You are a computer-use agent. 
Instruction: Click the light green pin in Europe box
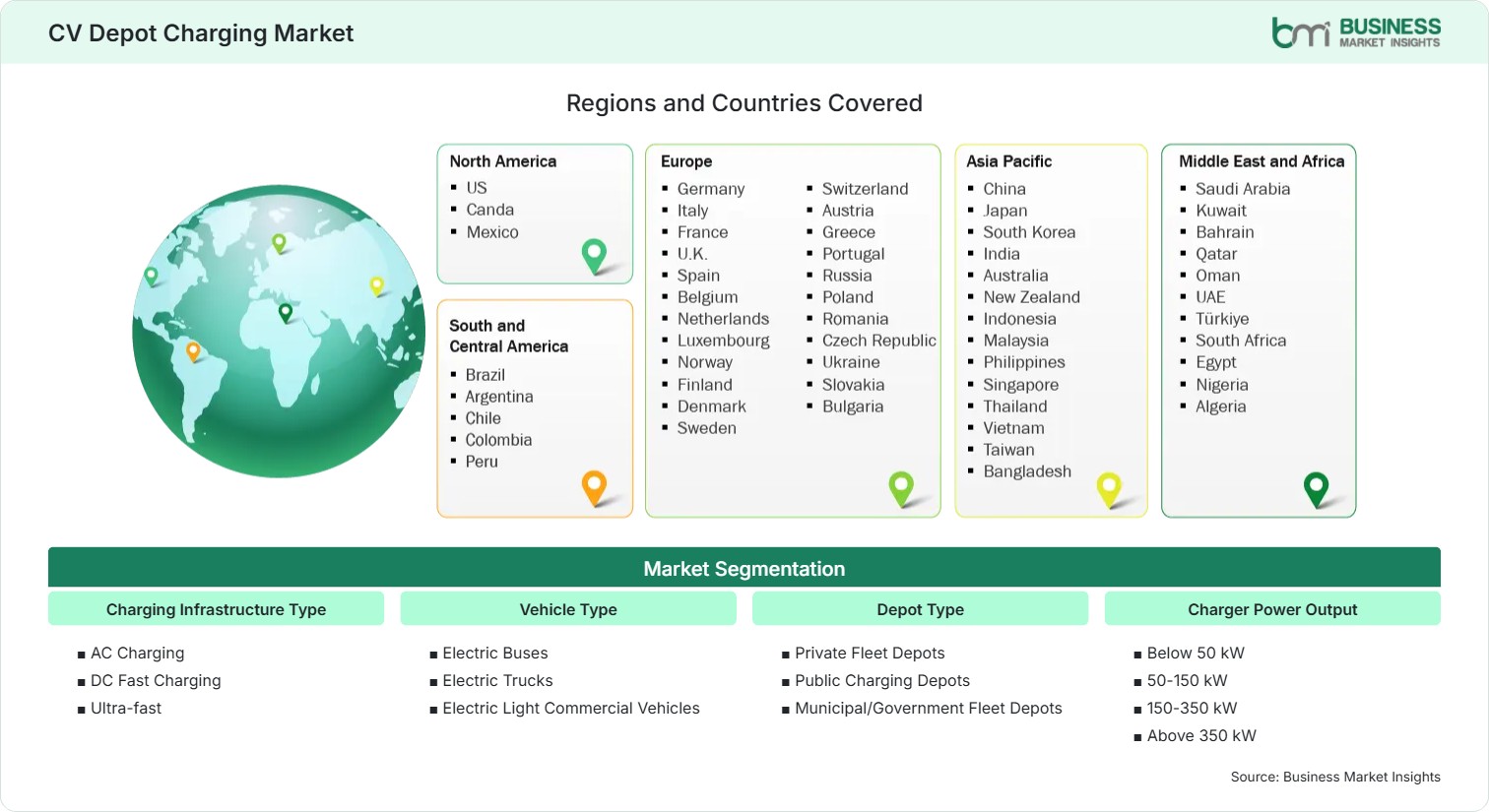tap(901, 489)
